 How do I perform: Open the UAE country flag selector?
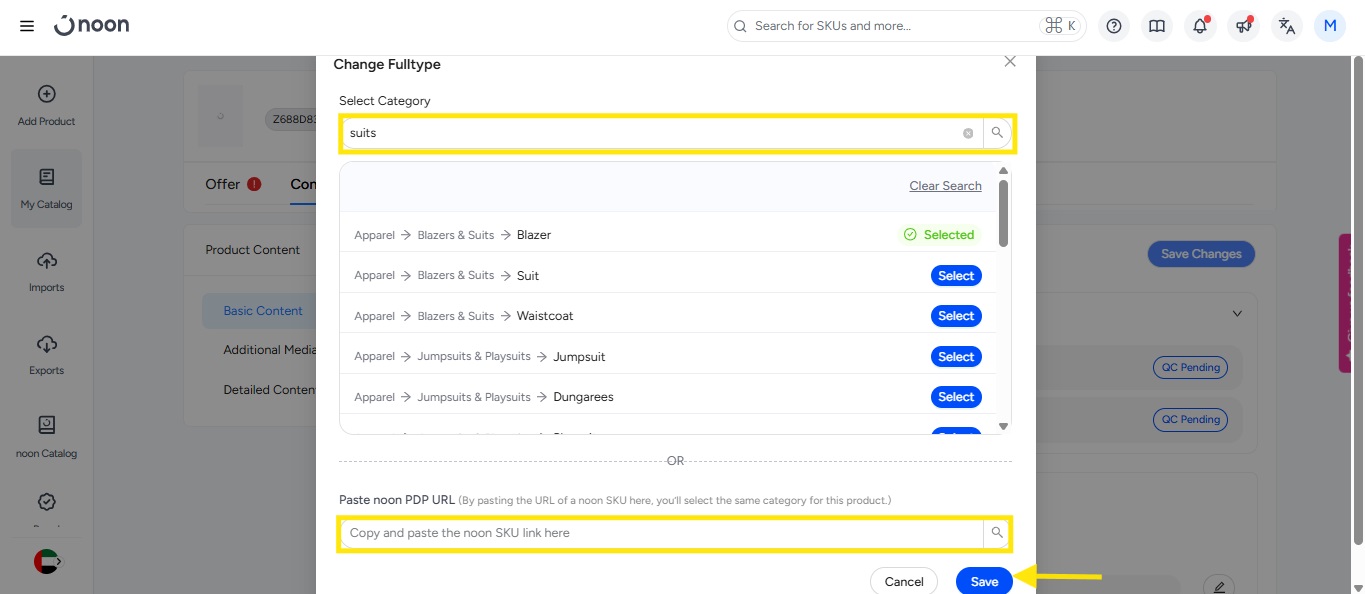click(47, 562)
